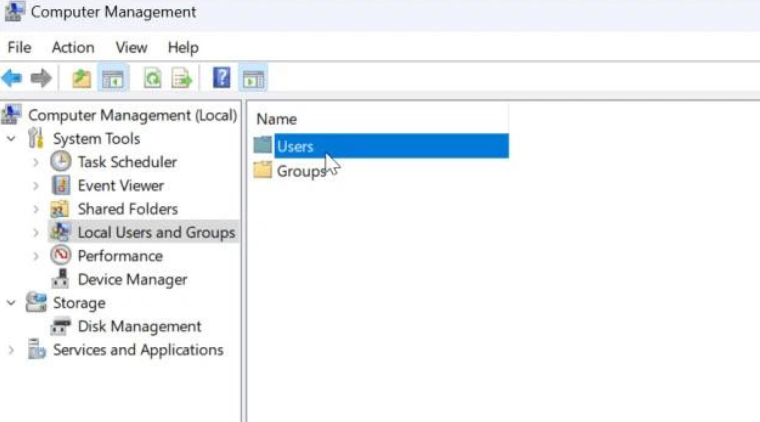Click the Users folder icon

click(263, 145)
